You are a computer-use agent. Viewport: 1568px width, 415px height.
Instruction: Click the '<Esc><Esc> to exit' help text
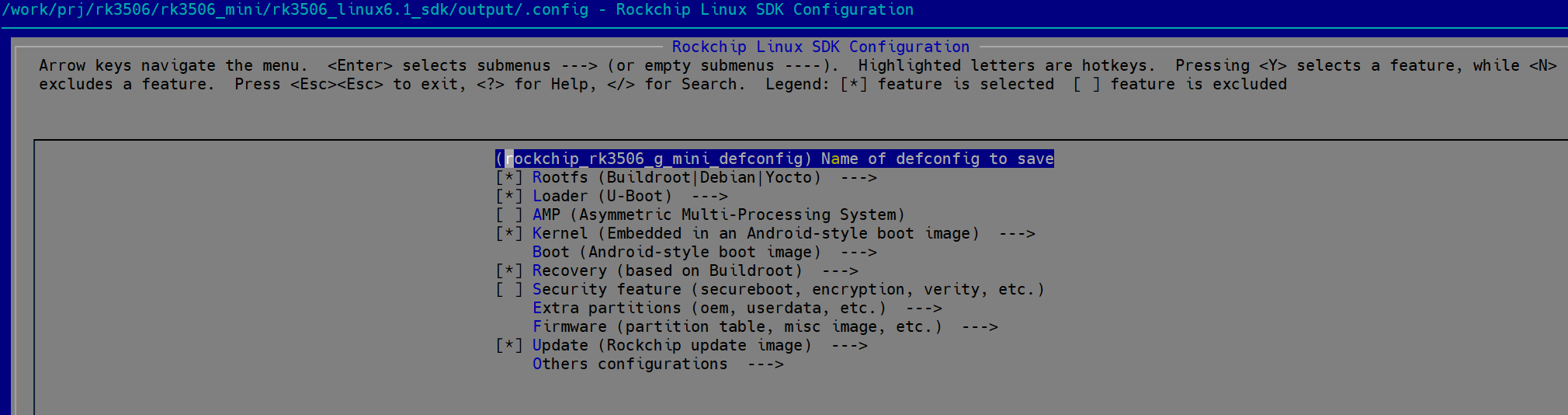click(377, 84)
